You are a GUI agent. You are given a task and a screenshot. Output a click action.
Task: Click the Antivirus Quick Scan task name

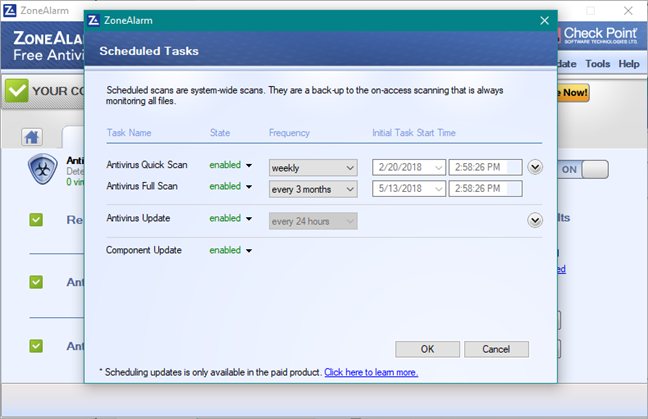pyautogui.click(x=147, y=165)
